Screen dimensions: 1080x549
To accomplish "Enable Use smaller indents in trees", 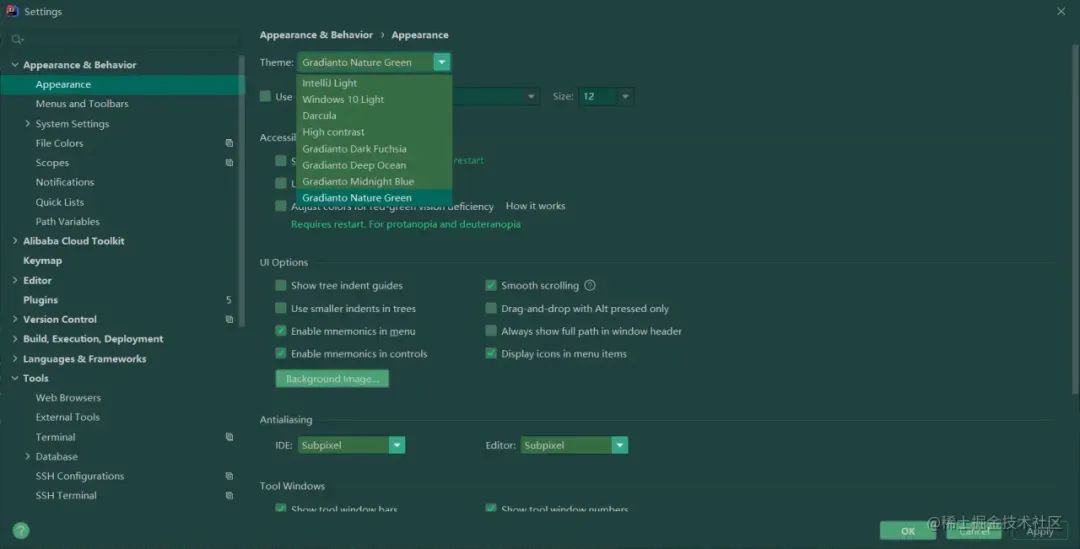I will click(280, 308).
